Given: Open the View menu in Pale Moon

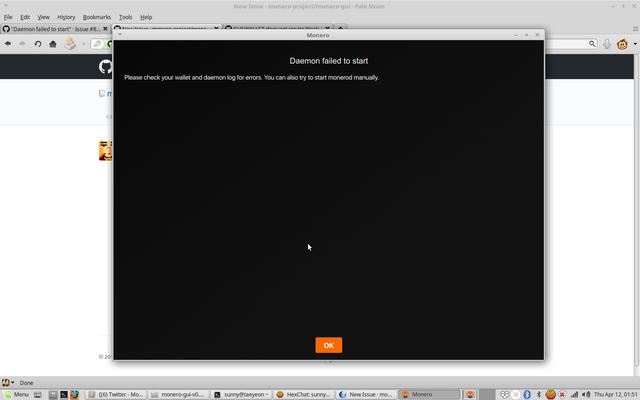Looking at the screenshot, I should pos(43,17).
